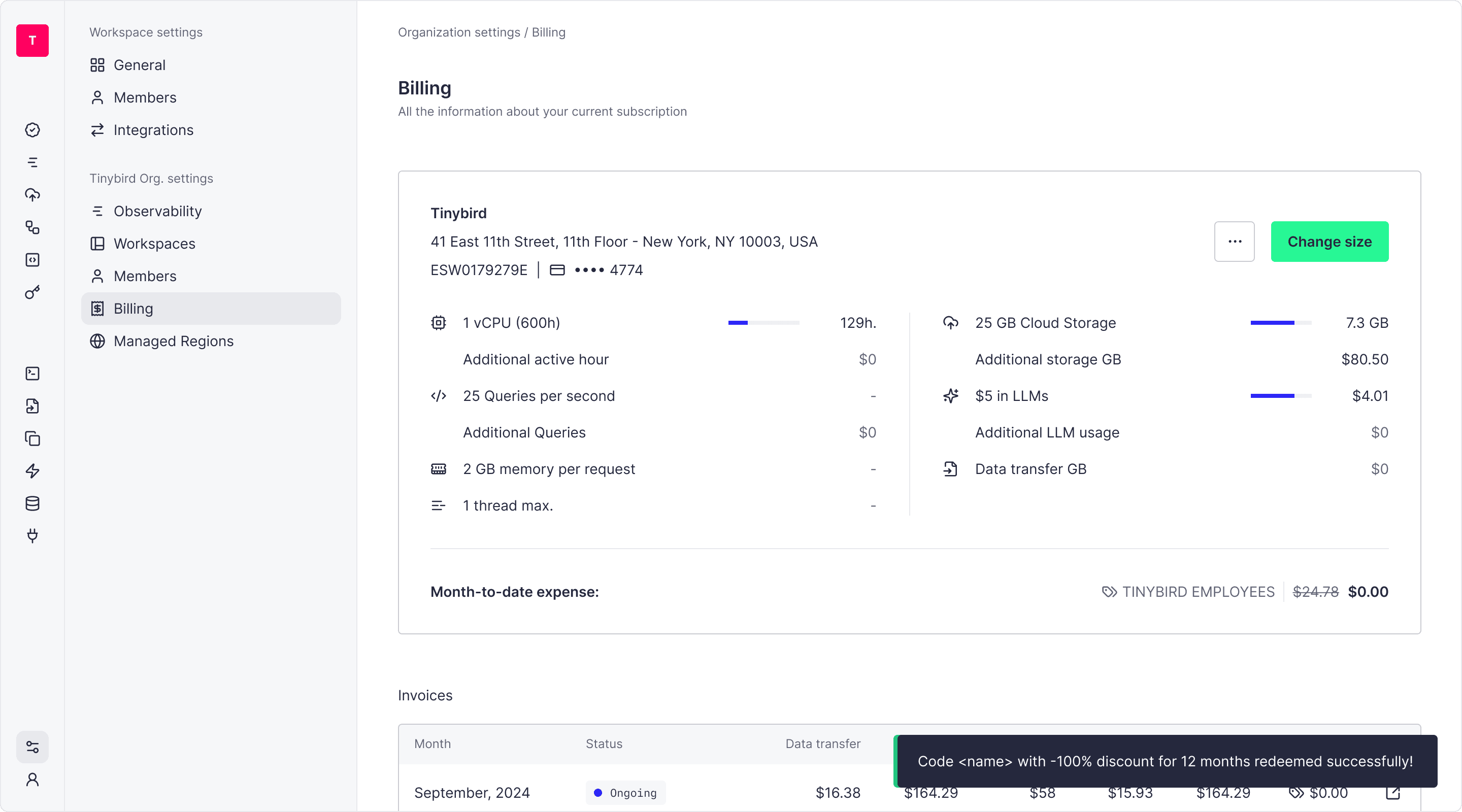Open Integrations under Workspace settings
The height and width of the screenshot is (812, 1462).
coord(153,130)
